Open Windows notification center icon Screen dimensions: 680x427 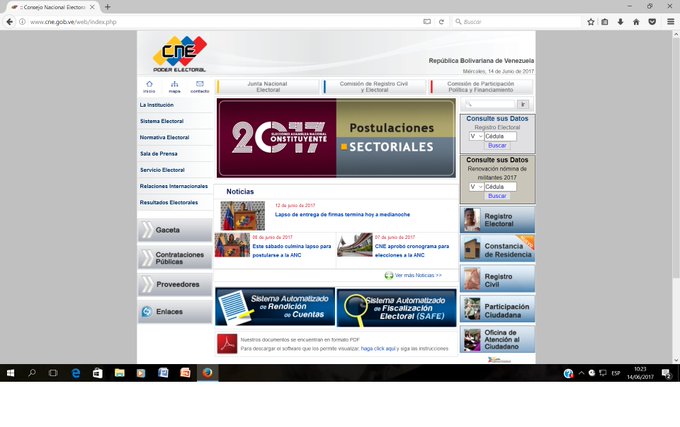tap(667, 373)
